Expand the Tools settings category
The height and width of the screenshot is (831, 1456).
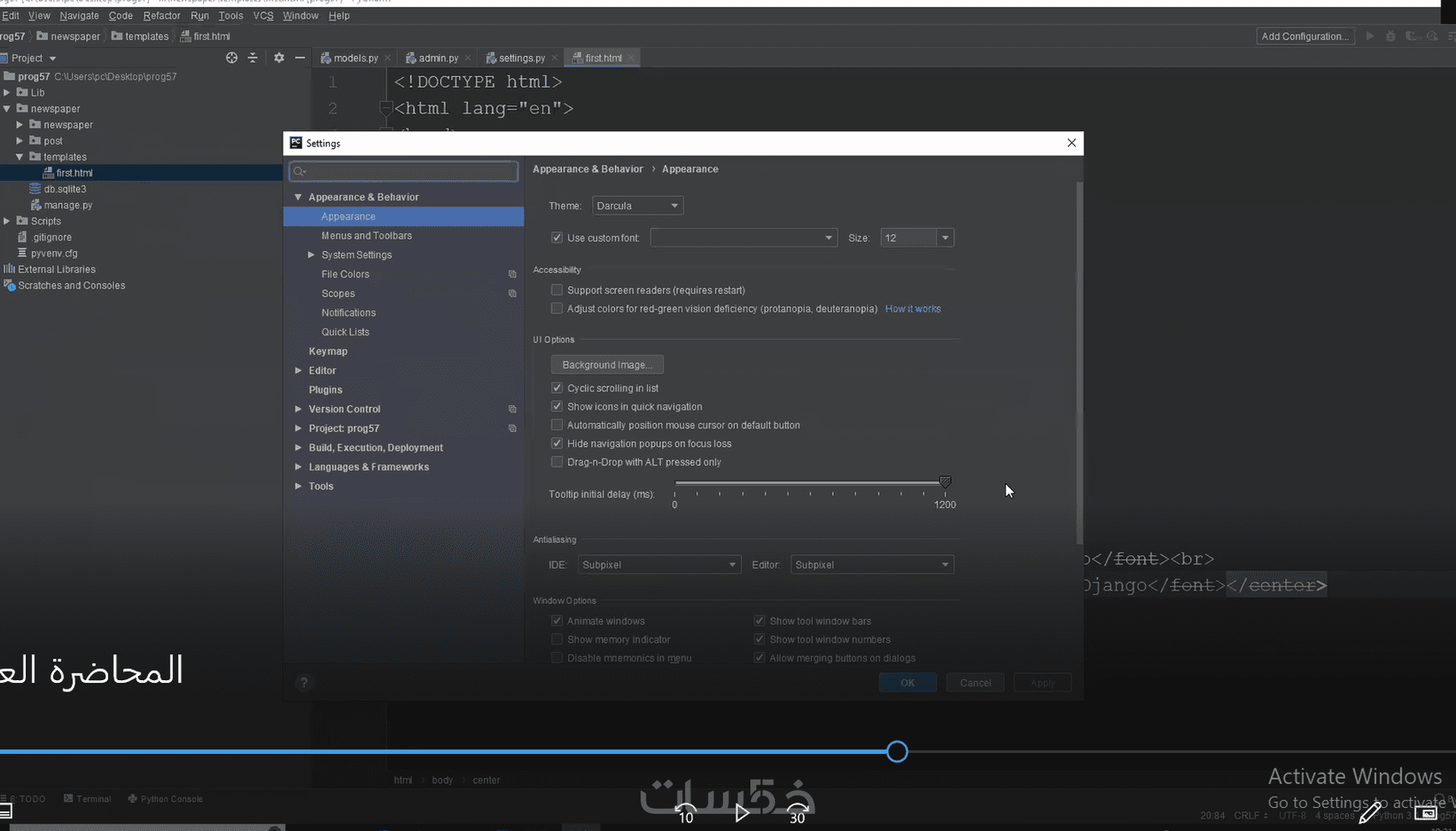click(x=298, y=487)
